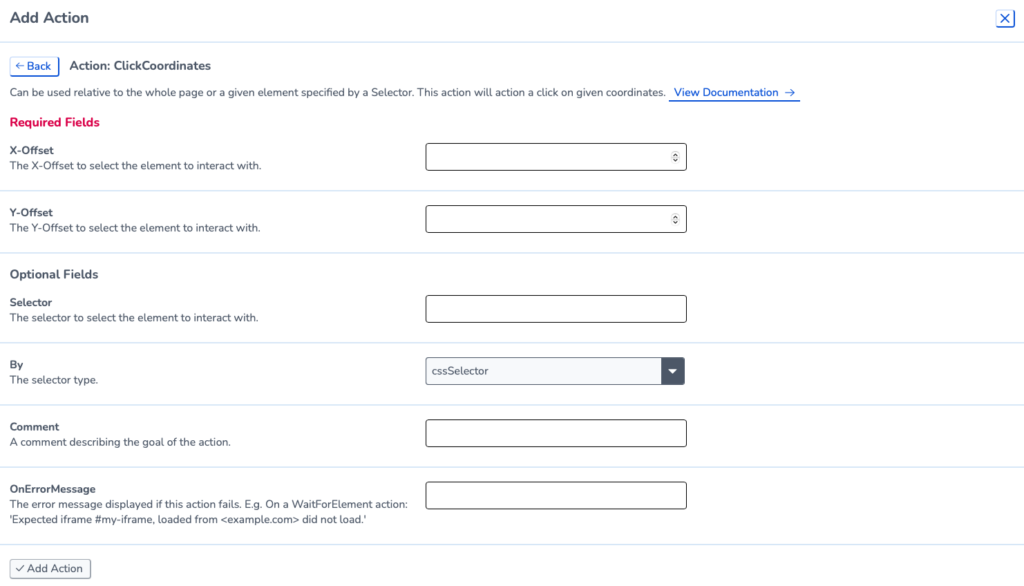Increase Y-Offset with the up stepper arrow
Screen dimensions: 1024x586
click(675, 216)
